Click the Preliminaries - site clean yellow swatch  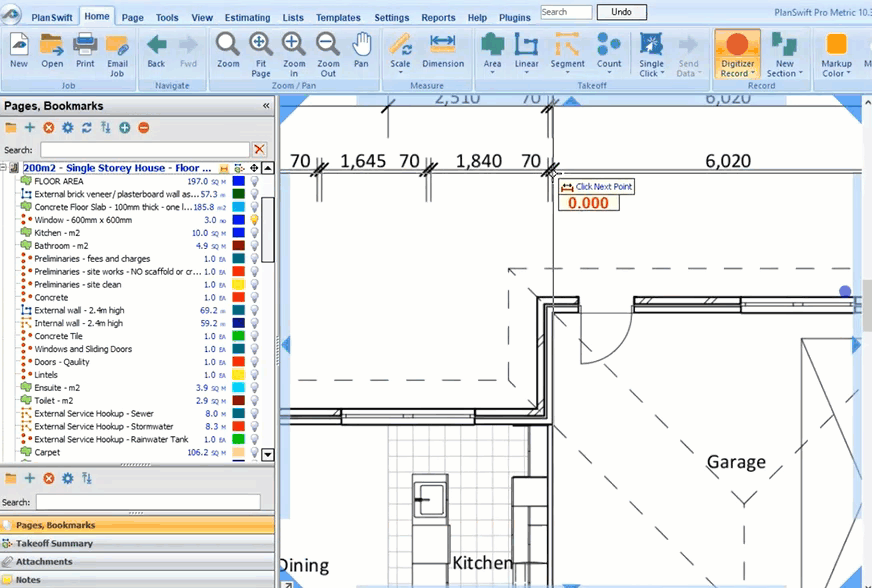[239, 284]
